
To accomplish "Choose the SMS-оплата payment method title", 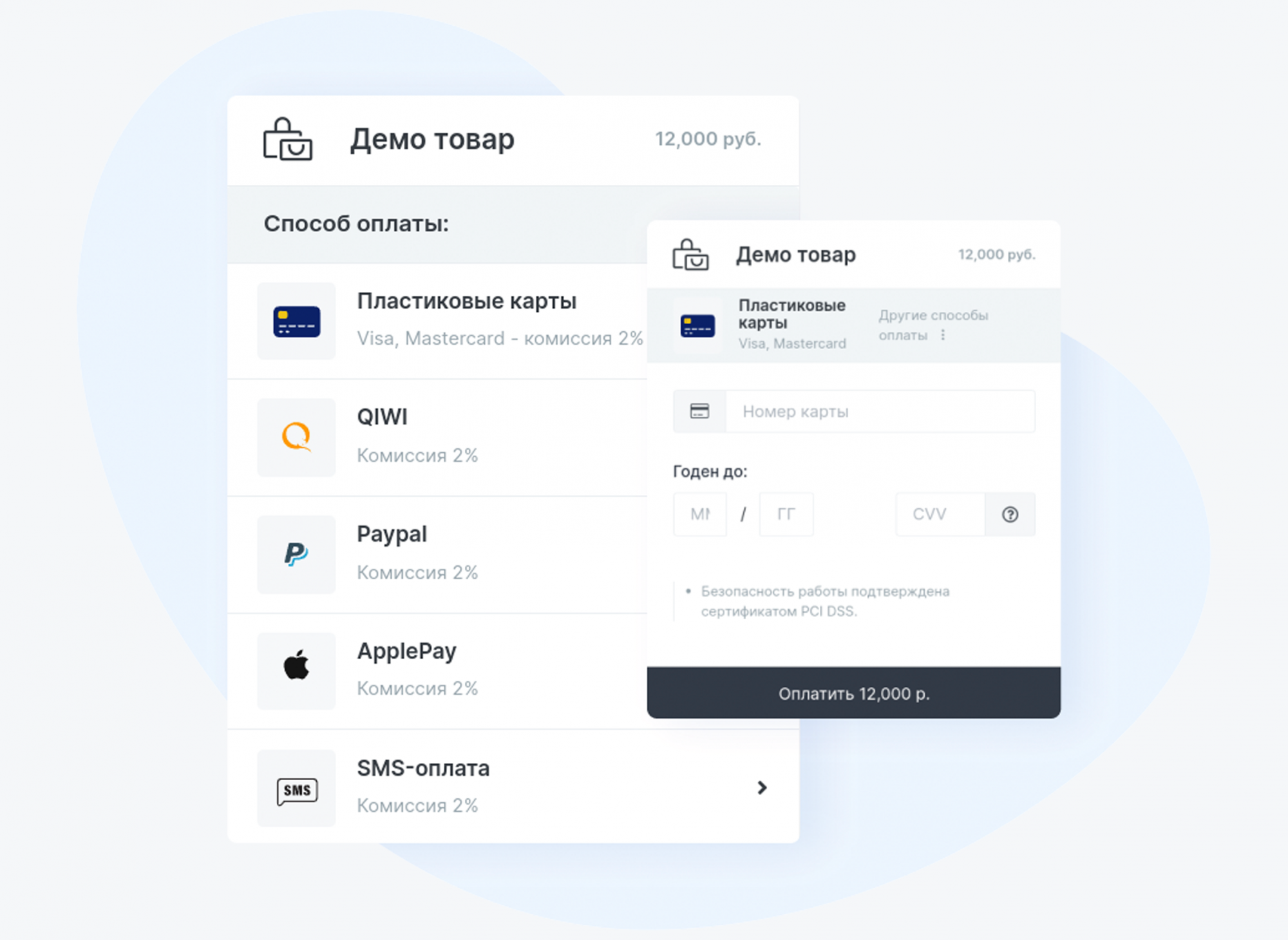I will click(x=423, y=768).
